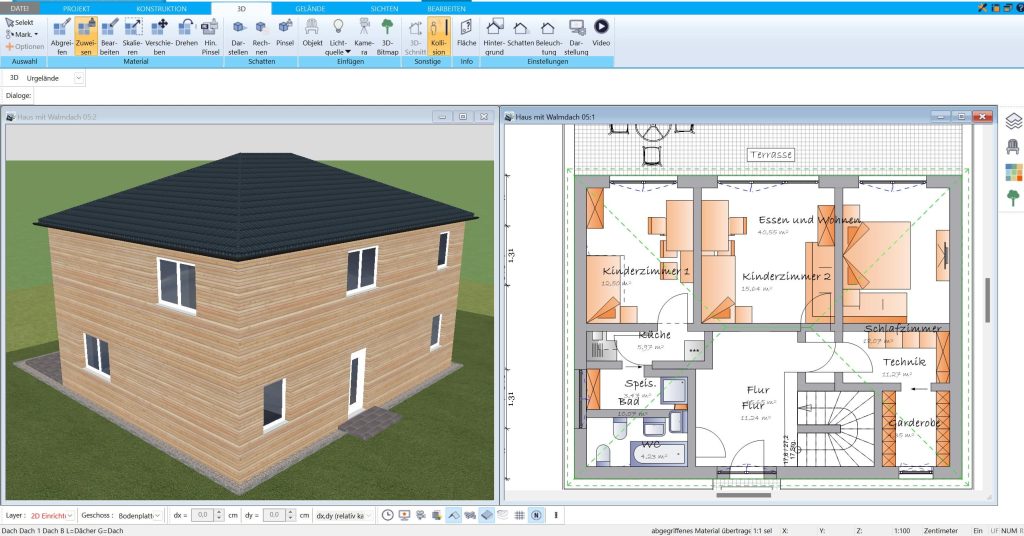The width and height of the screenshot is (1024, 536).
Task: Insert a Kamera into the 3D scene
Action: tap(364, 35)
